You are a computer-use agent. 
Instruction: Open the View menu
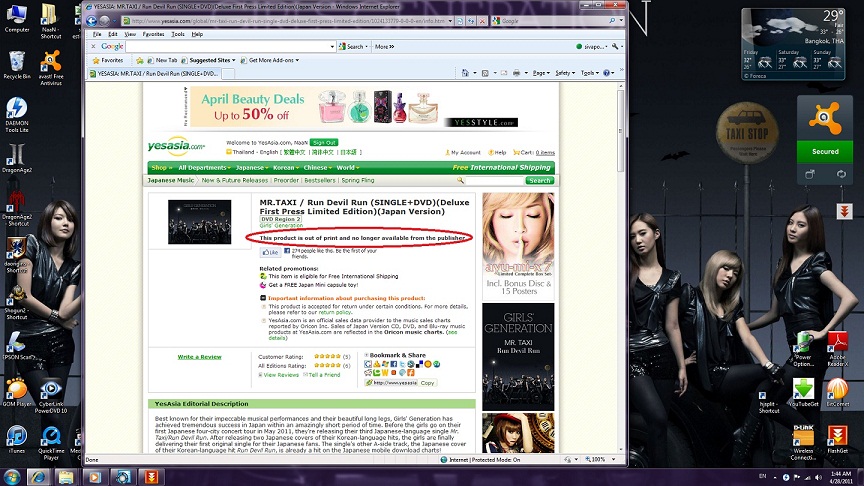[130, 34]
